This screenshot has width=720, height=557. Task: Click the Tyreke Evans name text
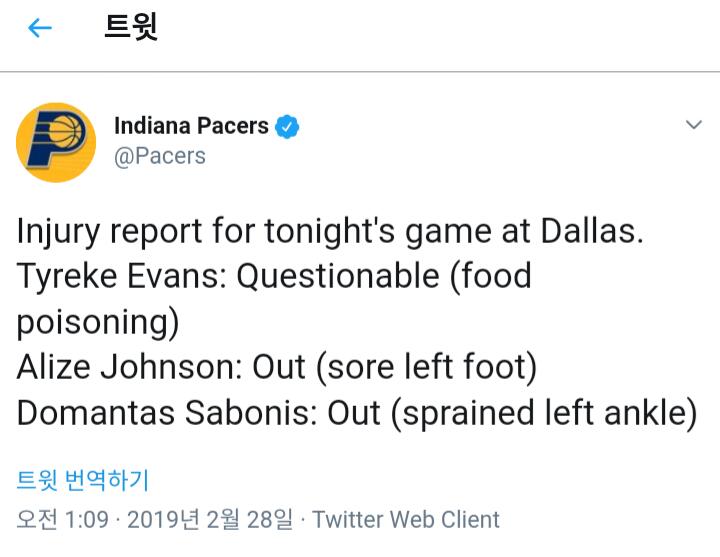click(119, 277)
